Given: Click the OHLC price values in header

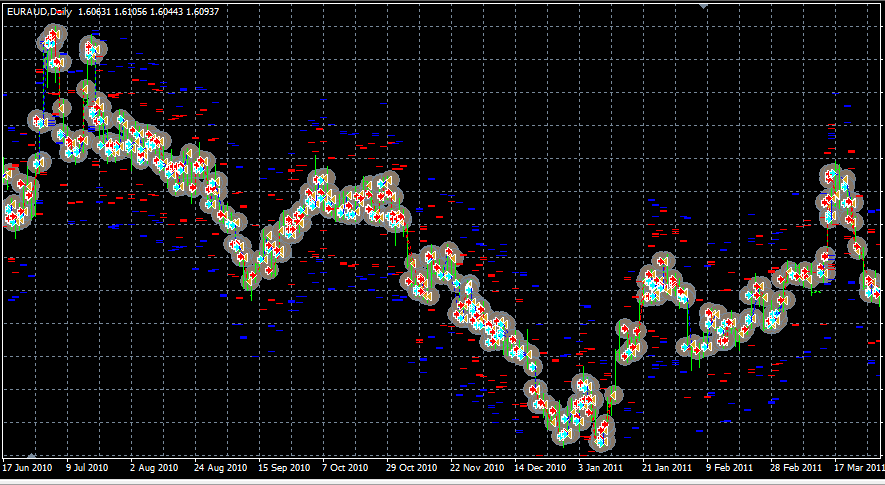Looking at the screenshot, I should (x=135, y=11).
